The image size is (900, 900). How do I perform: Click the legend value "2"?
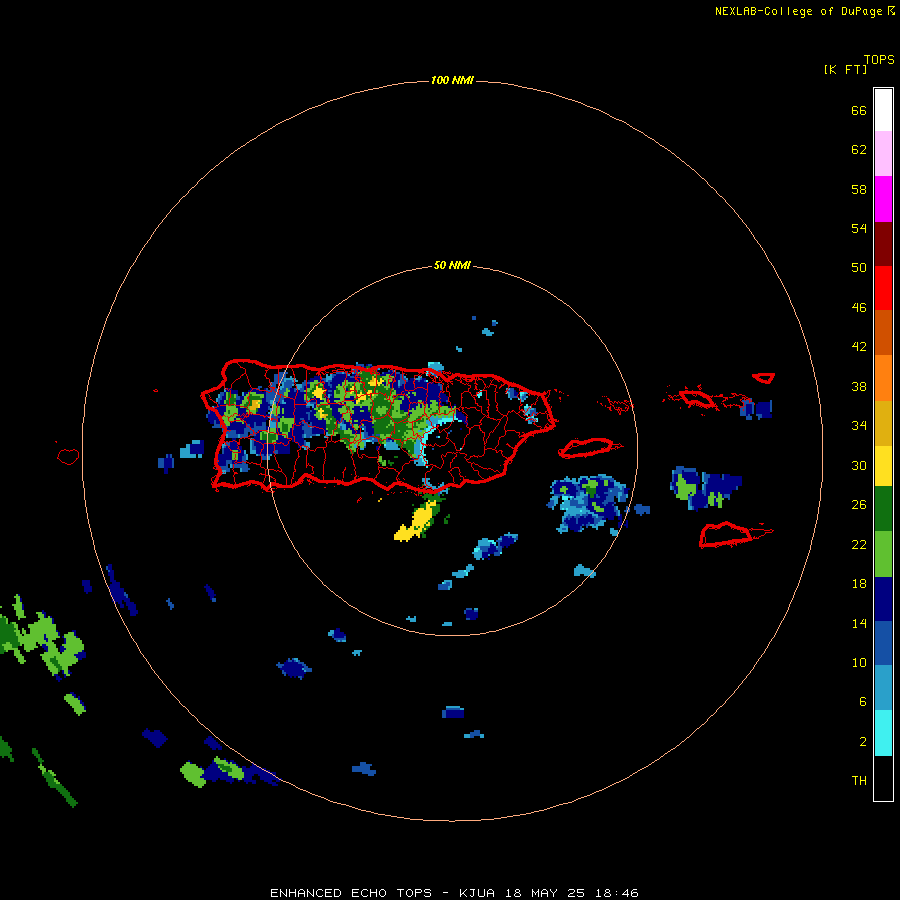(863, 742)
